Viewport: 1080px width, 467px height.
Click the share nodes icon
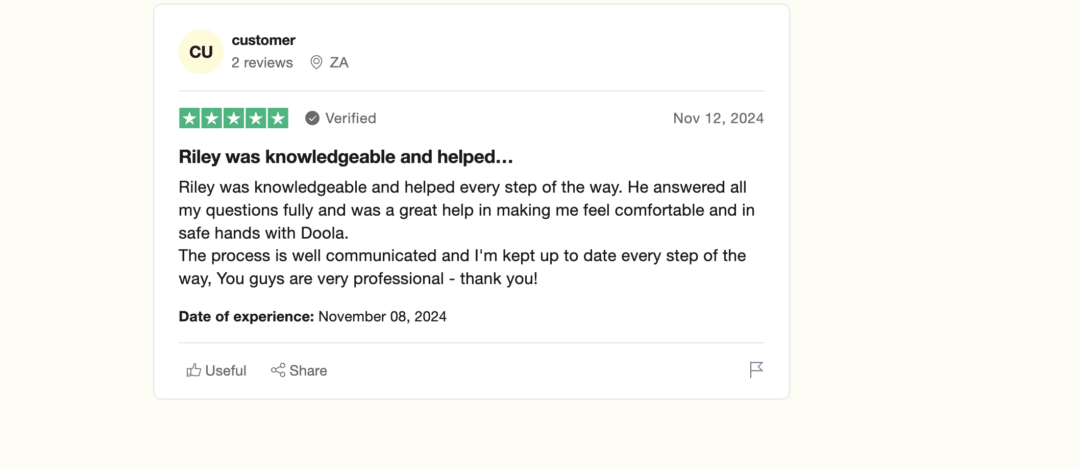pos(278,371)
